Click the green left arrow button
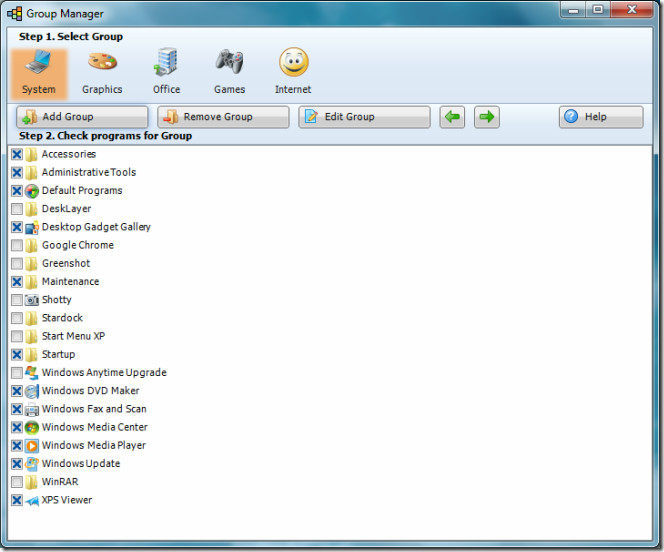Image resolution: width=664 pixels, height=552 pixels. pyautogui.click(x=452, y=117)
